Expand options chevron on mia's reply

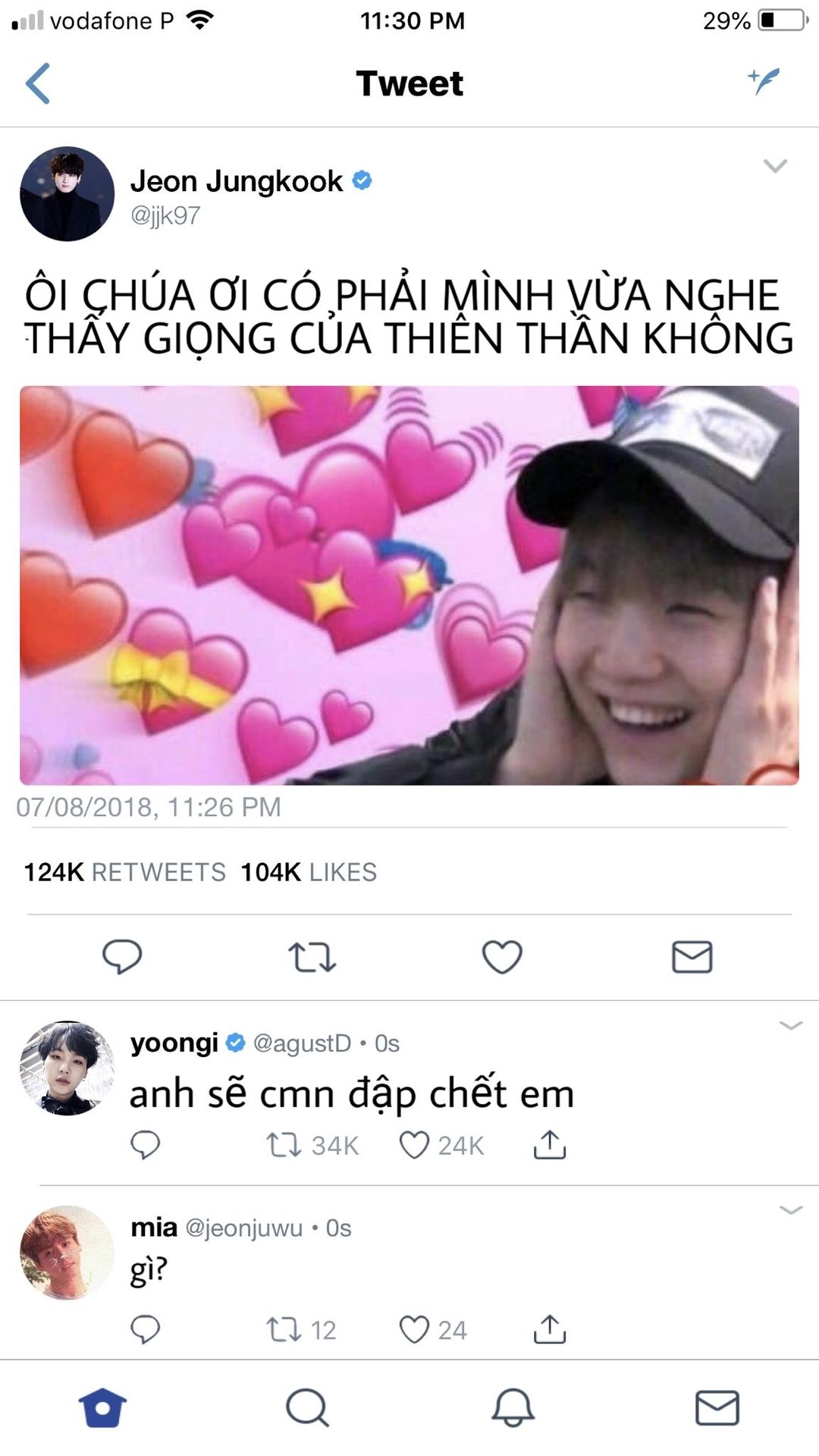click(791, 1210)
